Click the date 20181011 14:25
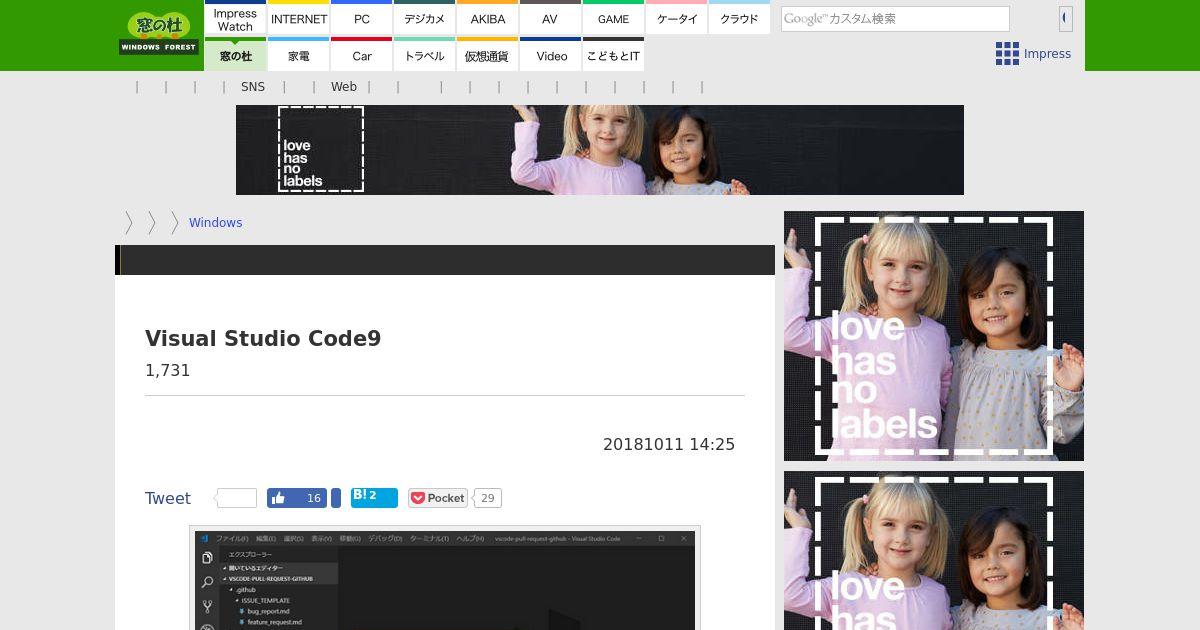The image size is (1200, 630). click(669, 444)
